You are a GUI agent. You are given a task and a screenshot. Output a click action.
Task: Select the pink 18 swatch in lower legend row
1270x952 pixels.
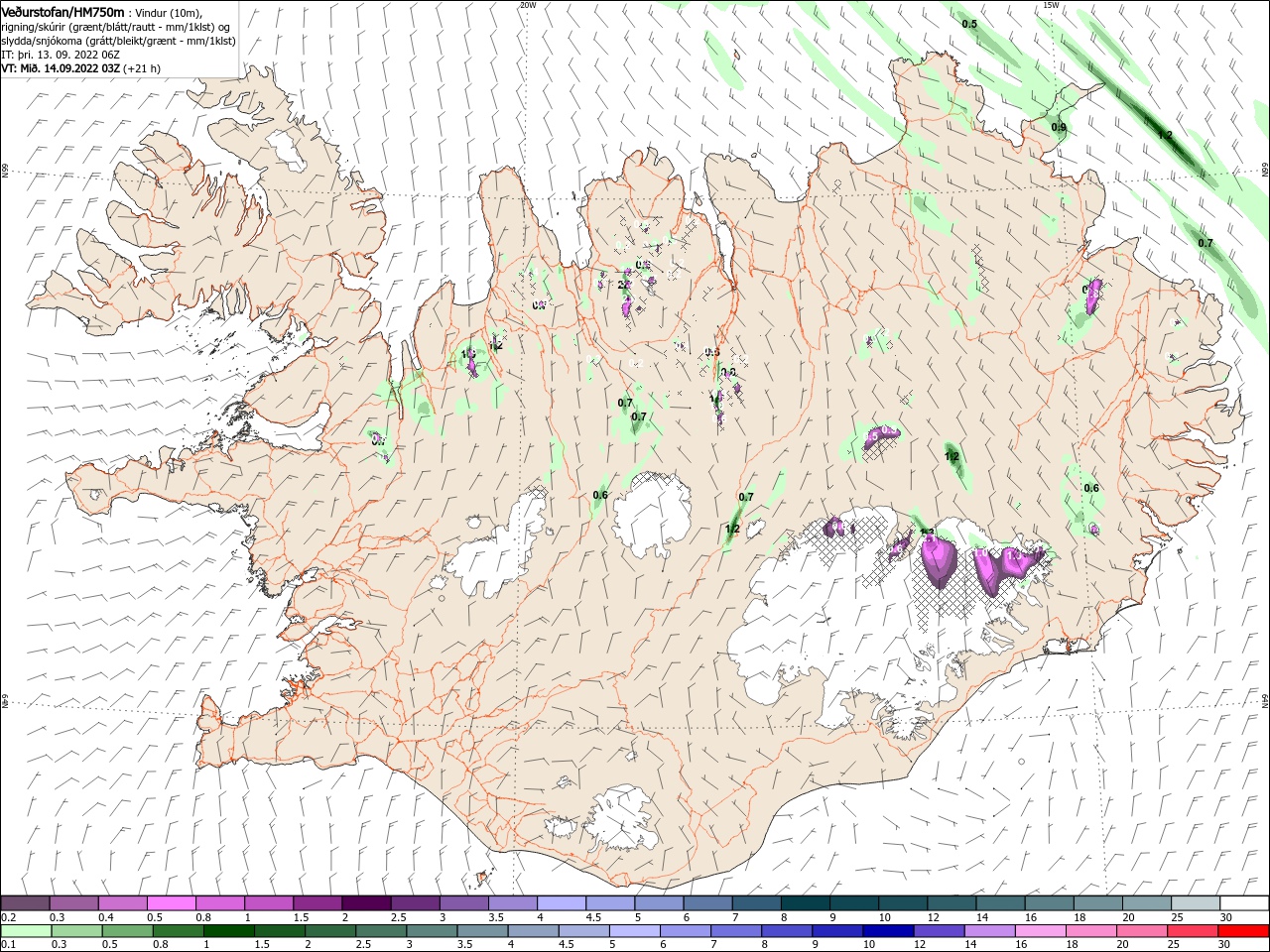click(1092, 931)
